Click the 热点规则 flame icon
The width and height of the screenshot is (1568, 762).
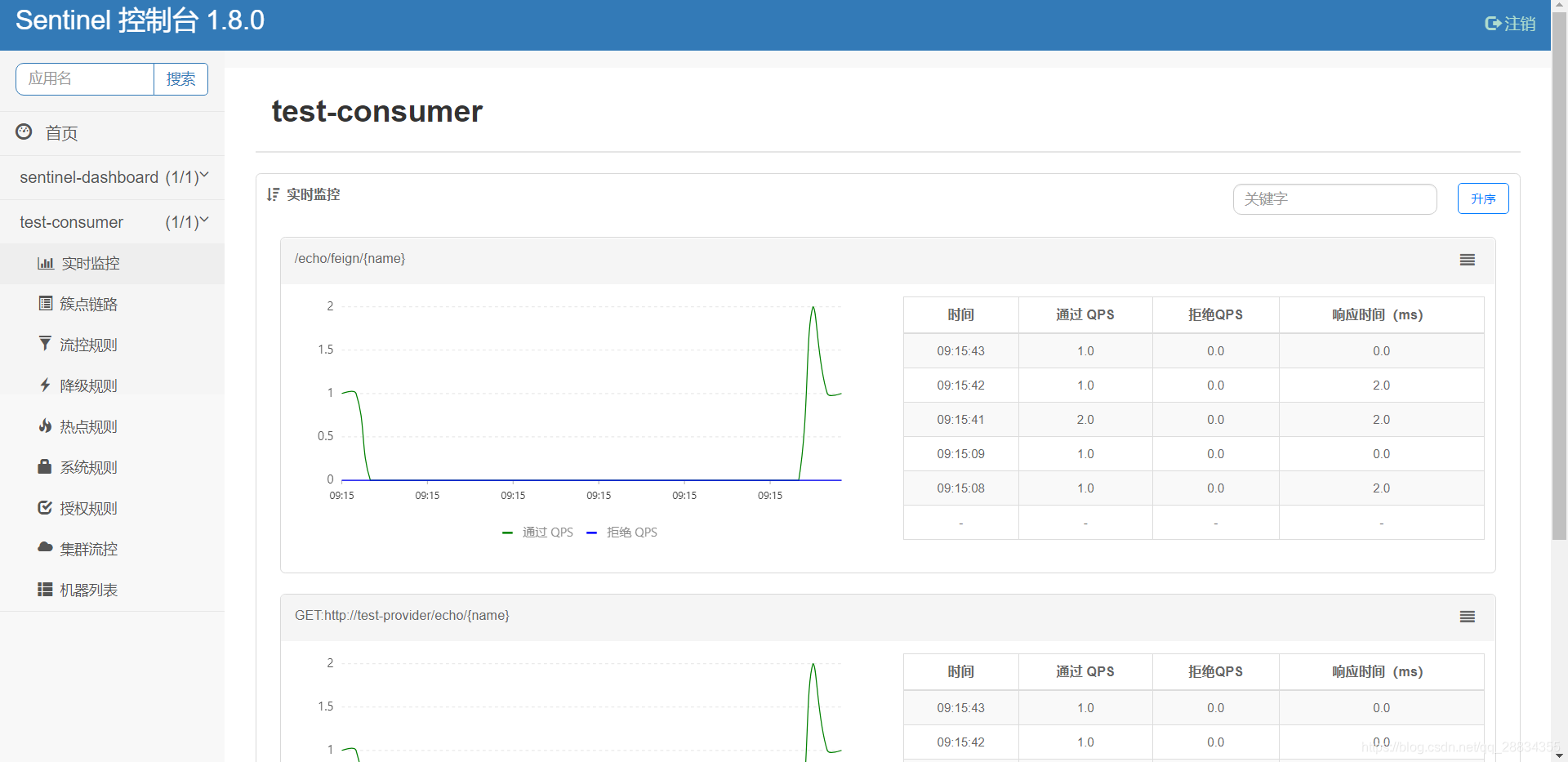[x=46, y=426]
